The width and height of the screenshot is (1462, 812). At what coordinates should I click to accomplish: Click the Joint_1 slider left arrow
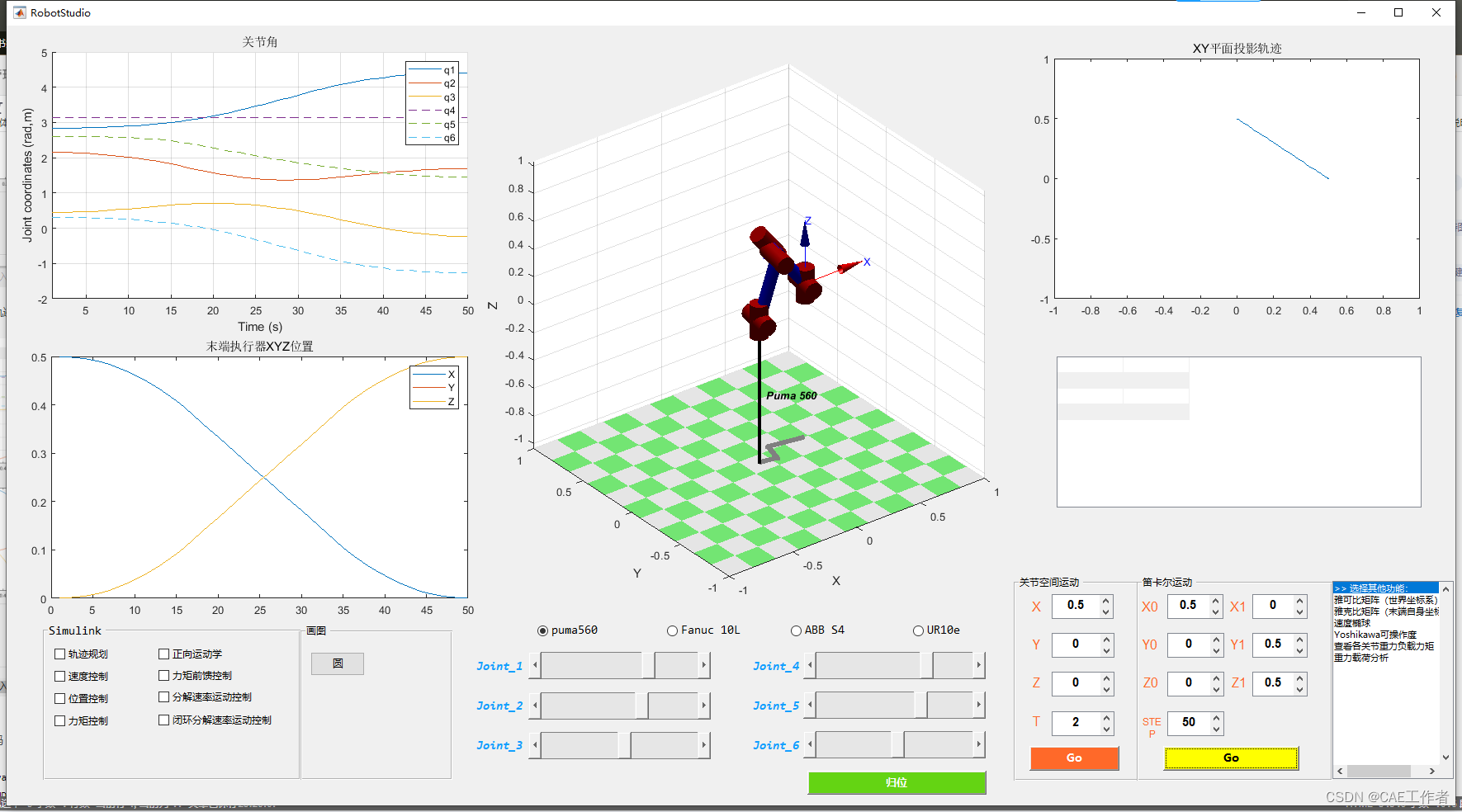[535, 665]
